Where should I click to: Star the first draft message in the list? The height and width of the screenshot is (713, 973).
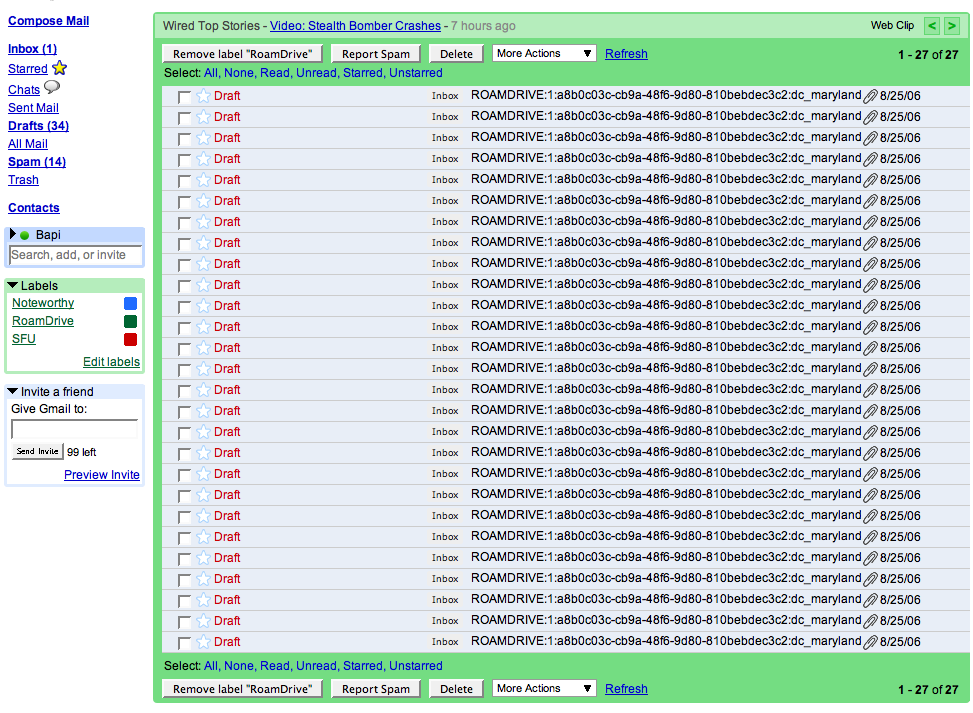(x=204, y=96)
